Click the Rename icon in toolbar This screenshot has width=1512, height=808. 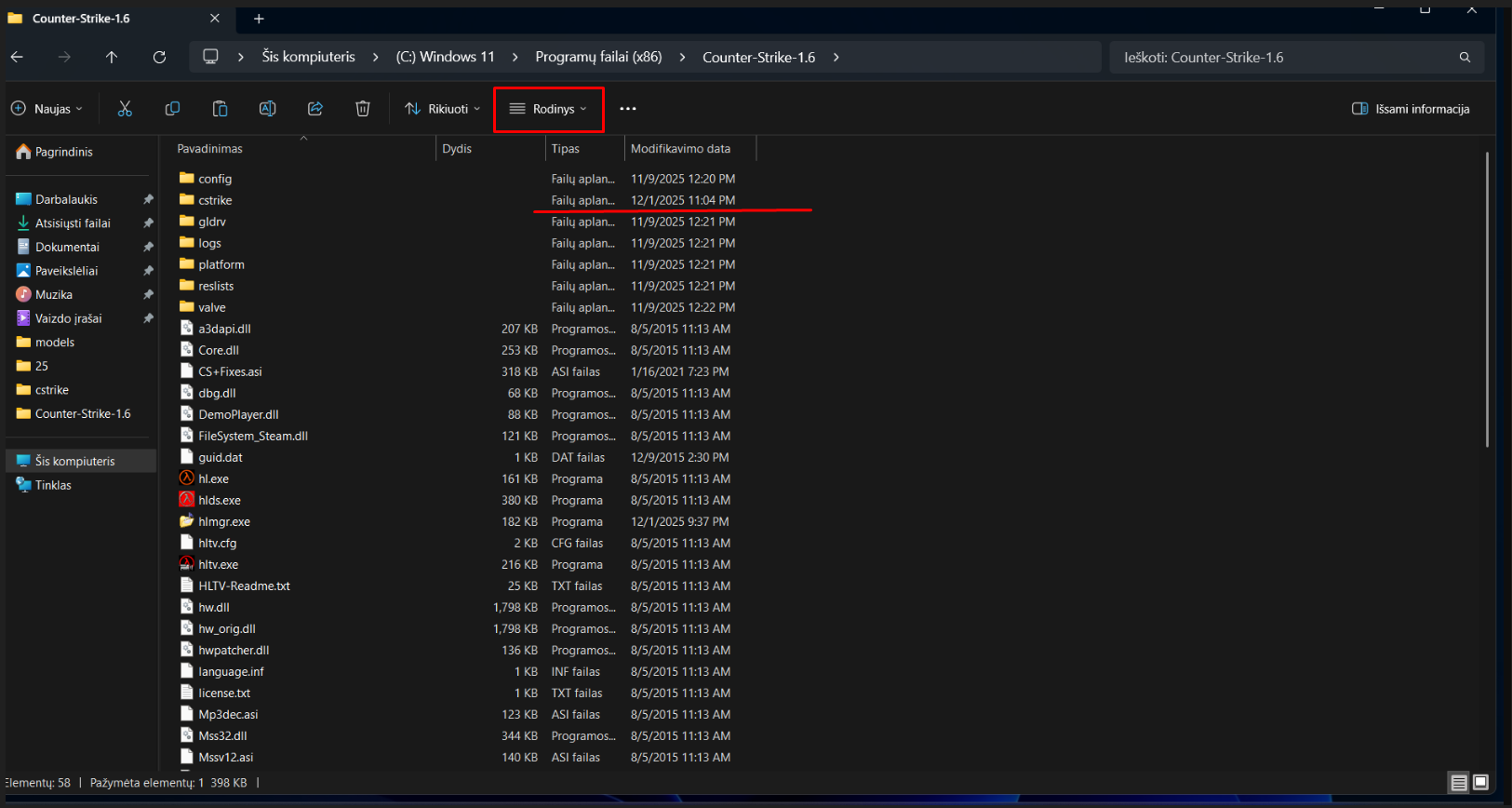[267, 109]
